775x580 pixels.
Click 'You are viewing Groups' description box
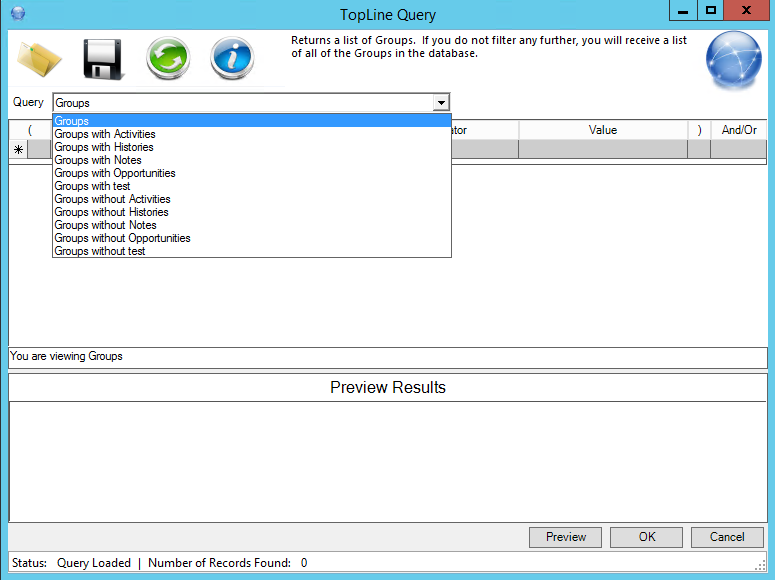388,357
